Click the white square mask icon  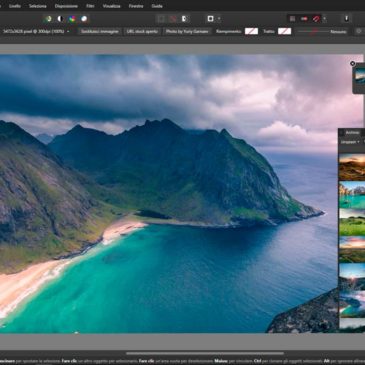tap(211, 19)
